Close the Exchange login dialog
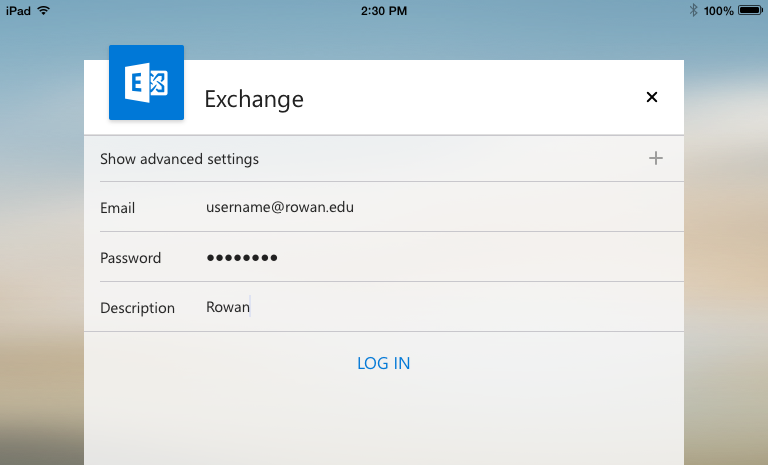 pos(652,97)
